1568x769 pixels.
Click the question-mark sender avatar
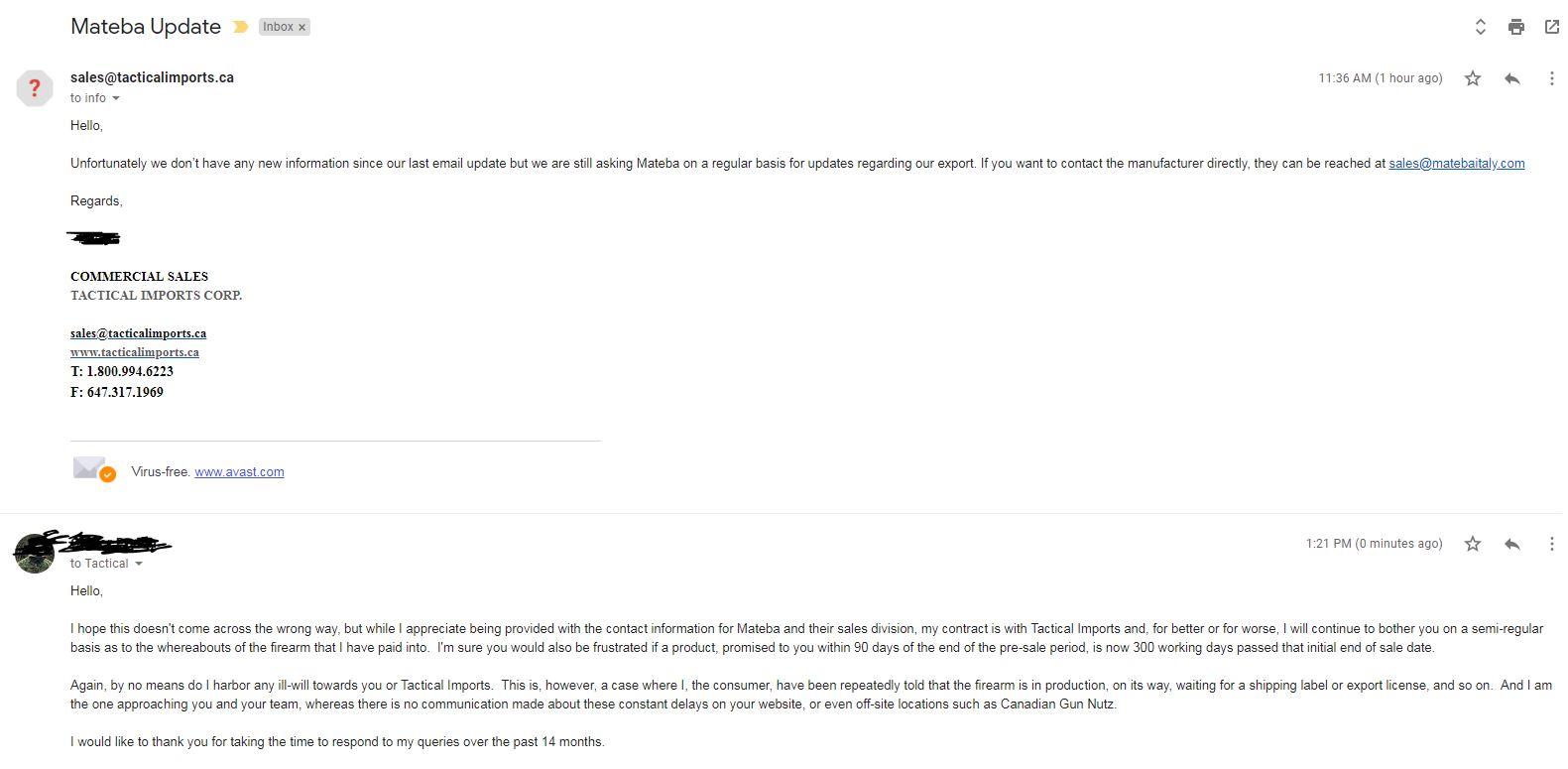[x=35, y=88]
